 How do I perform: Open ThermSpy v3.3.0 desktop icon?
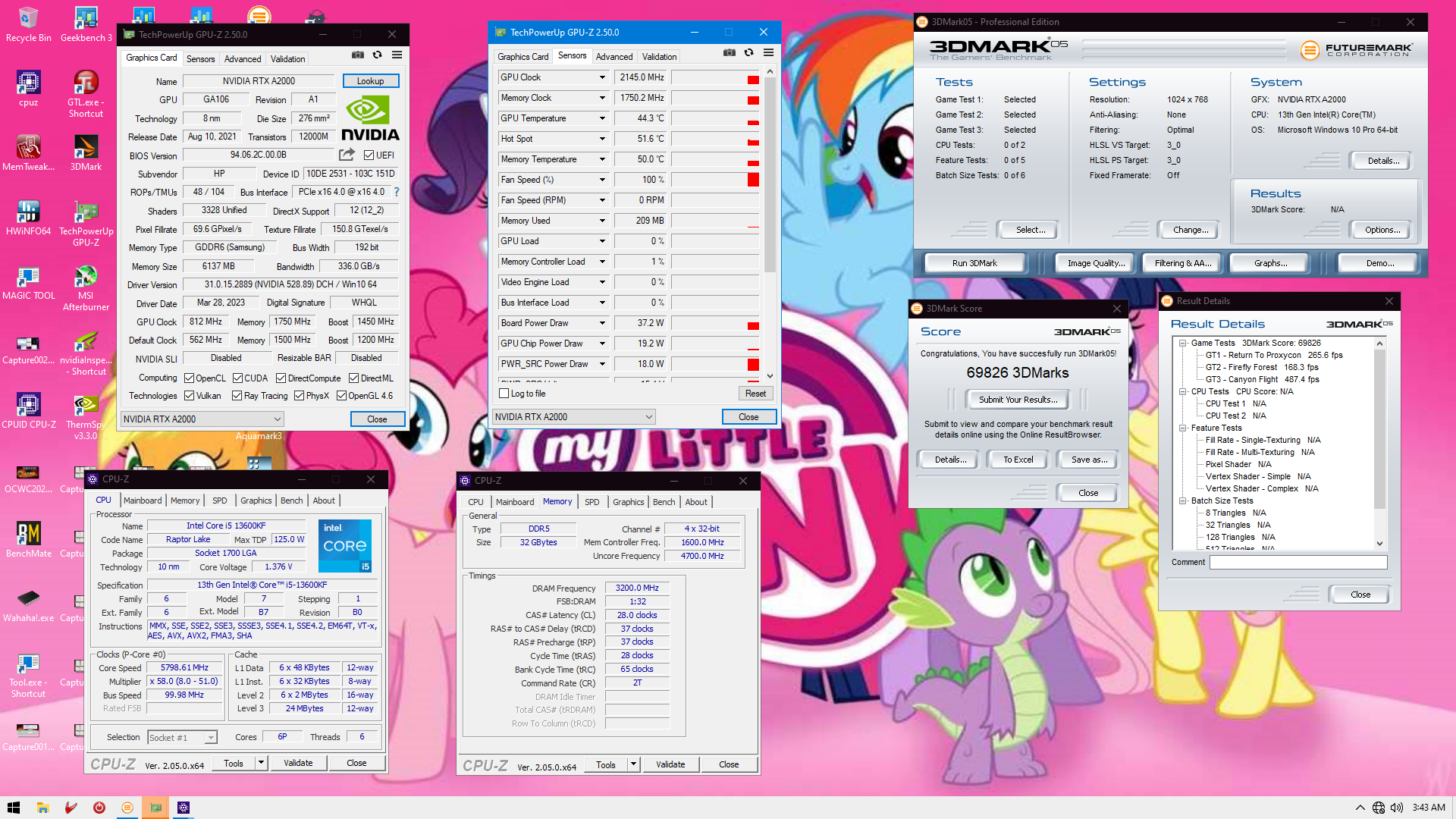86,416
